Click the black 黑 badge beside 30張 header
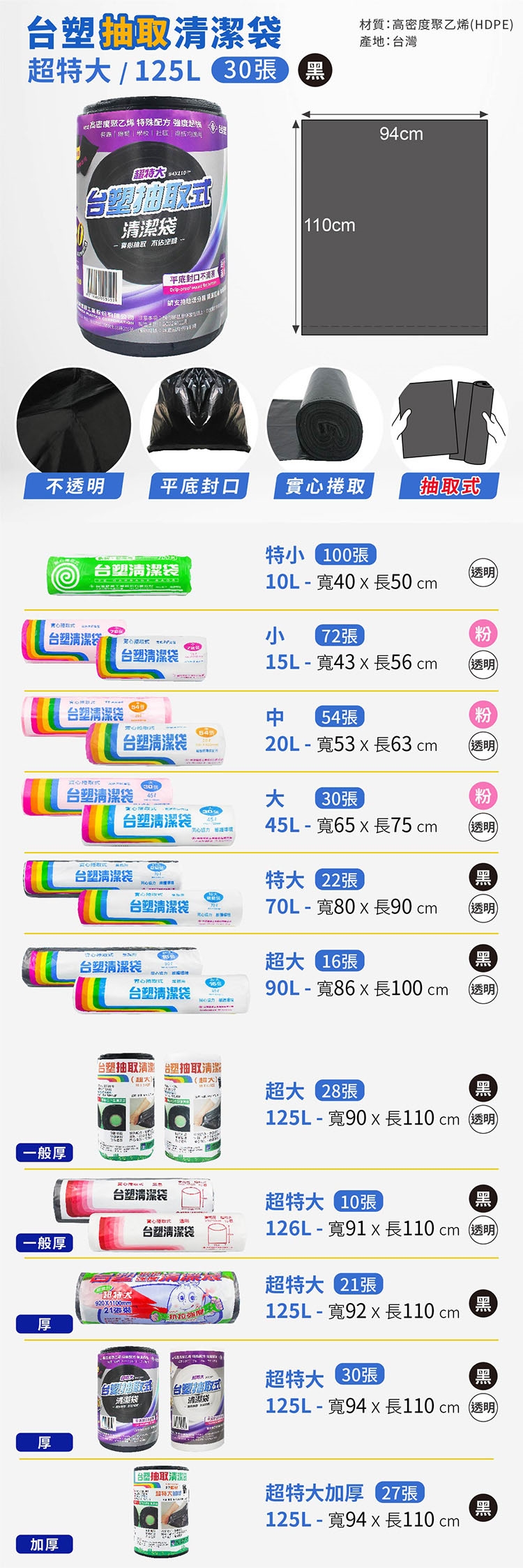The image size is (523, 1568). (x=314, y=71)
